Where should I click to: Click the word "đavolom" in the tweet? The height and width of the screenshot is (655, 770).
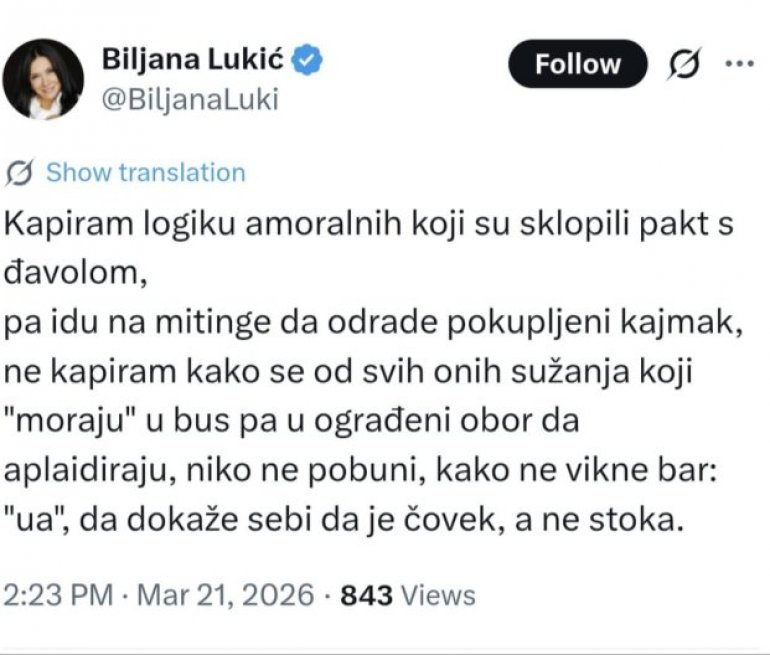coord(76,273)
